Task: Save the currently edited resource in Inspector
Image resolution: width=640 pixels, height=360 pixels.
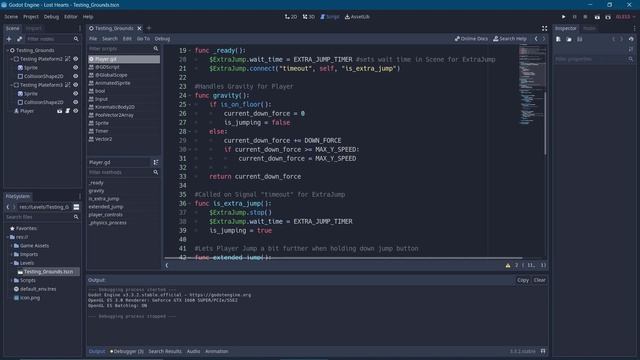Action: click(x=580, y=39)
